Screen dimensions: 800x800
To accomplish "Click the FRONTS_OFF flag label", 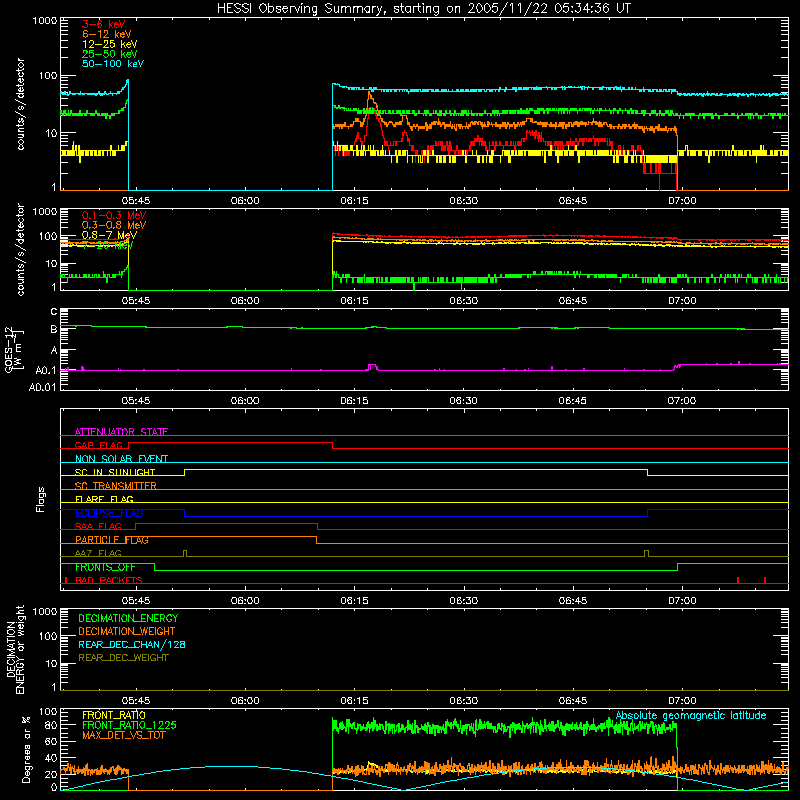I will coord(105,567).
